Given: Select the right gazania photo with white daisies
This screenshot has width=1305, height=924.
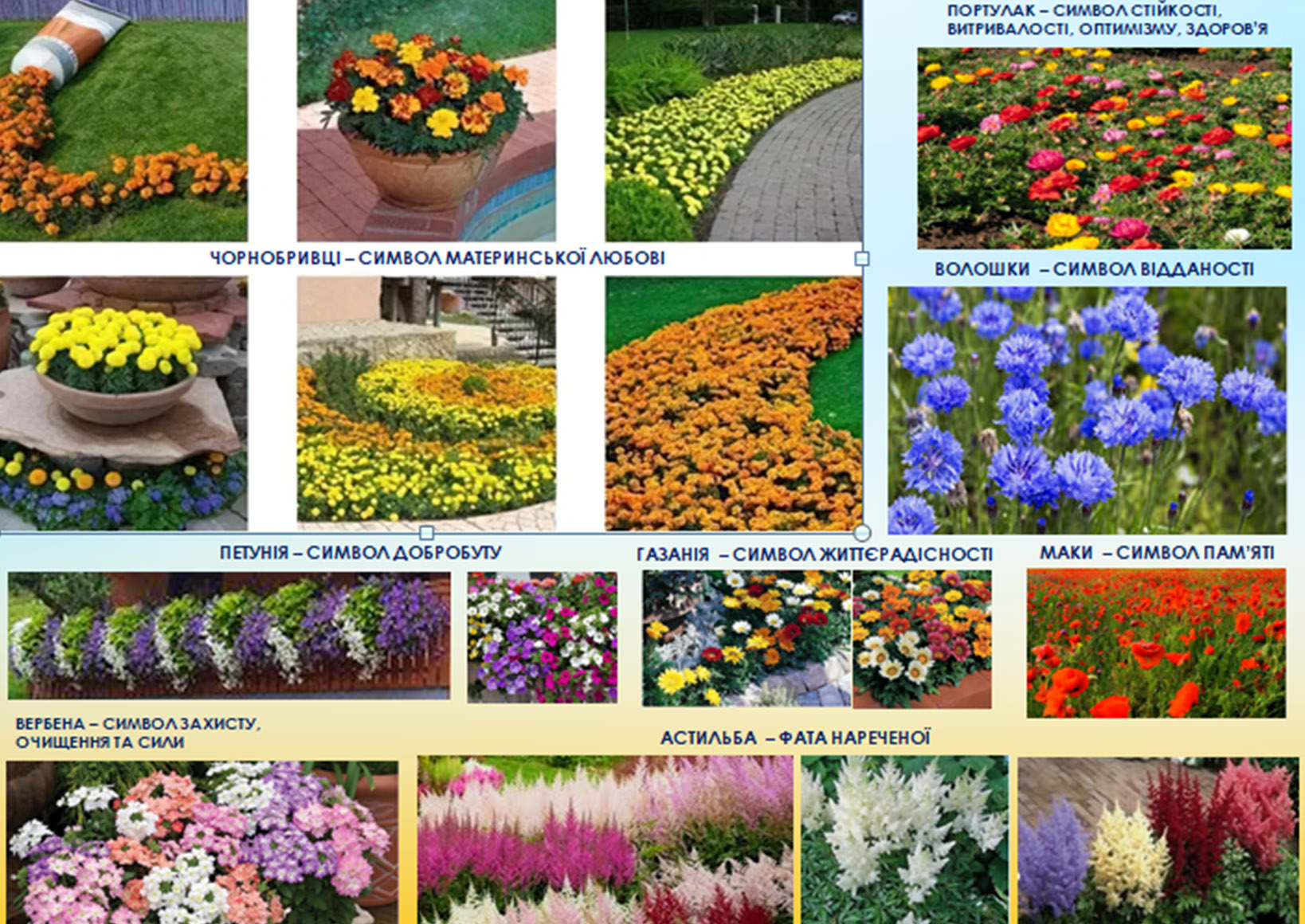Looking at the screenshot, I should tap(923, 639).
